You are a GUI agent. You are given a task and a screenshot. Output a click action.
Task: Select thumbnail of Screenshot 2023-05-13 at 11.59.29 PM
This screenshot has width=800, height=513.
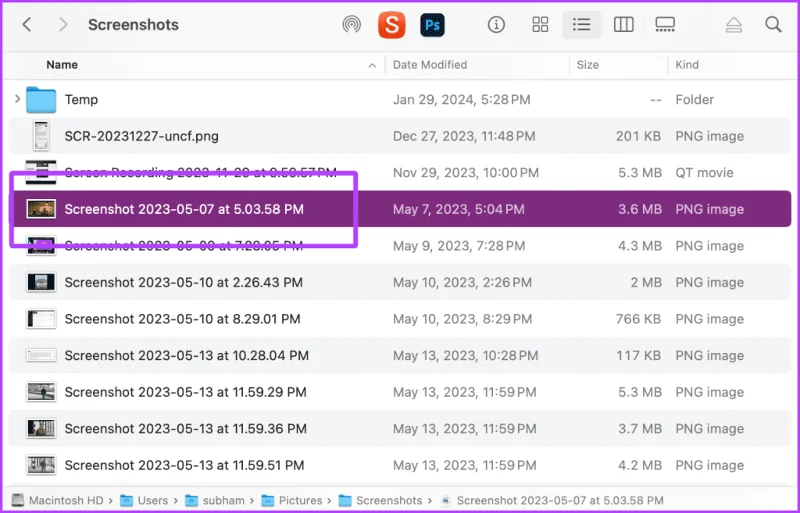(41, 392)
